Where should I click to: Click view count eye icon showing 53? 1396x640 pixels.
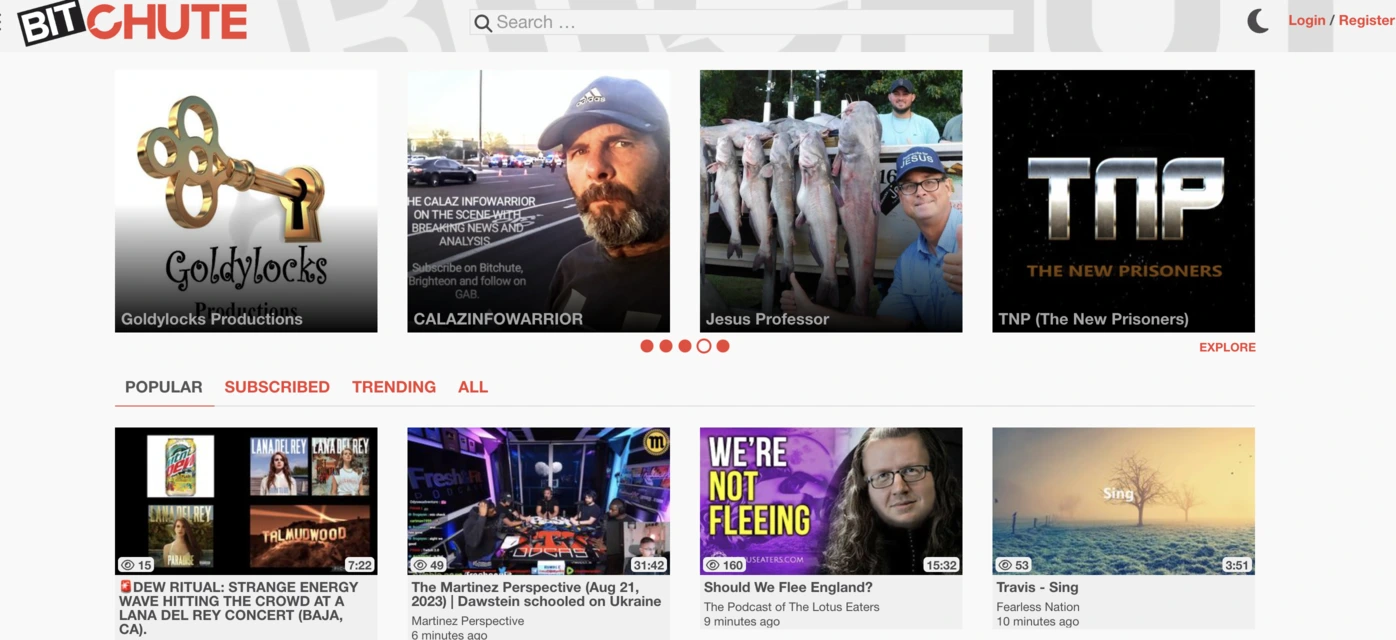[x=1005, y=565]
